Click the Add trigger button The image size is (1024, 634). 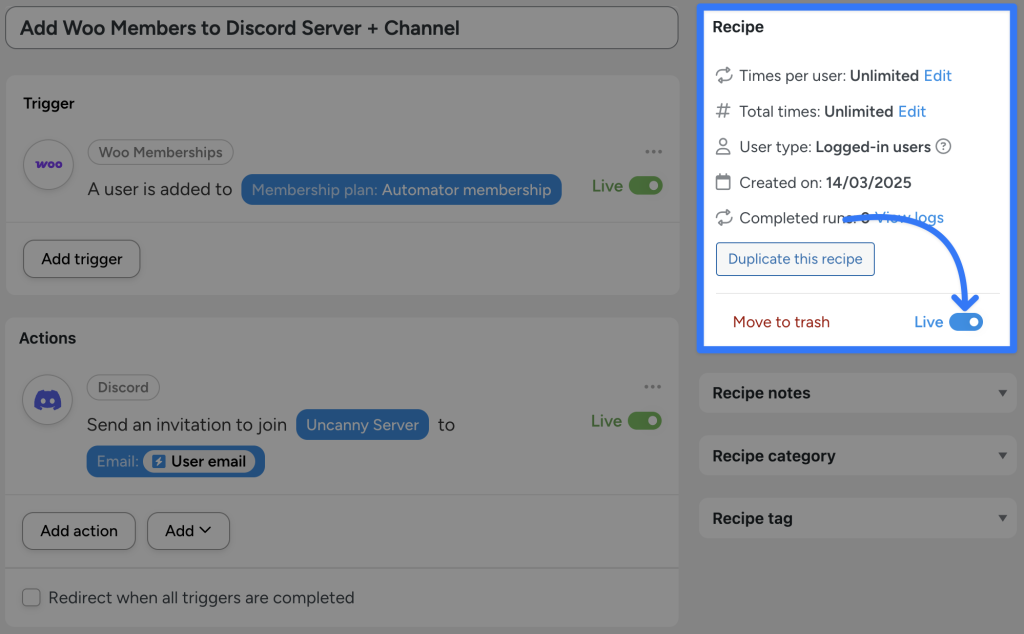coord(81,258)
